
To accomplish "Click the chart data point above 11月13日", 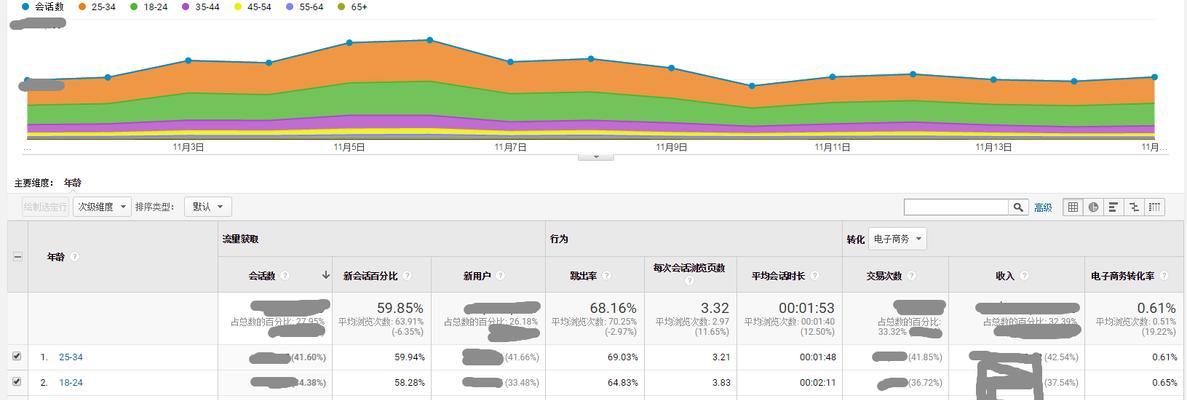I will [x=993, y=79].
